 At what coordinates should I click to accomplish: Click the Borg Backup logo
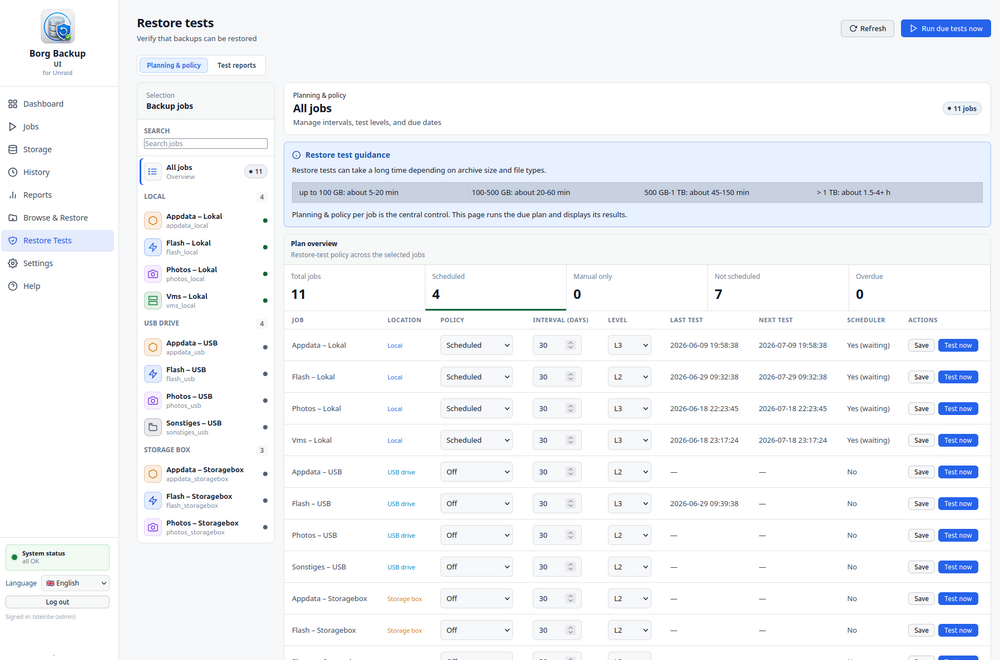pyautogui.click(x=57, y=27)
